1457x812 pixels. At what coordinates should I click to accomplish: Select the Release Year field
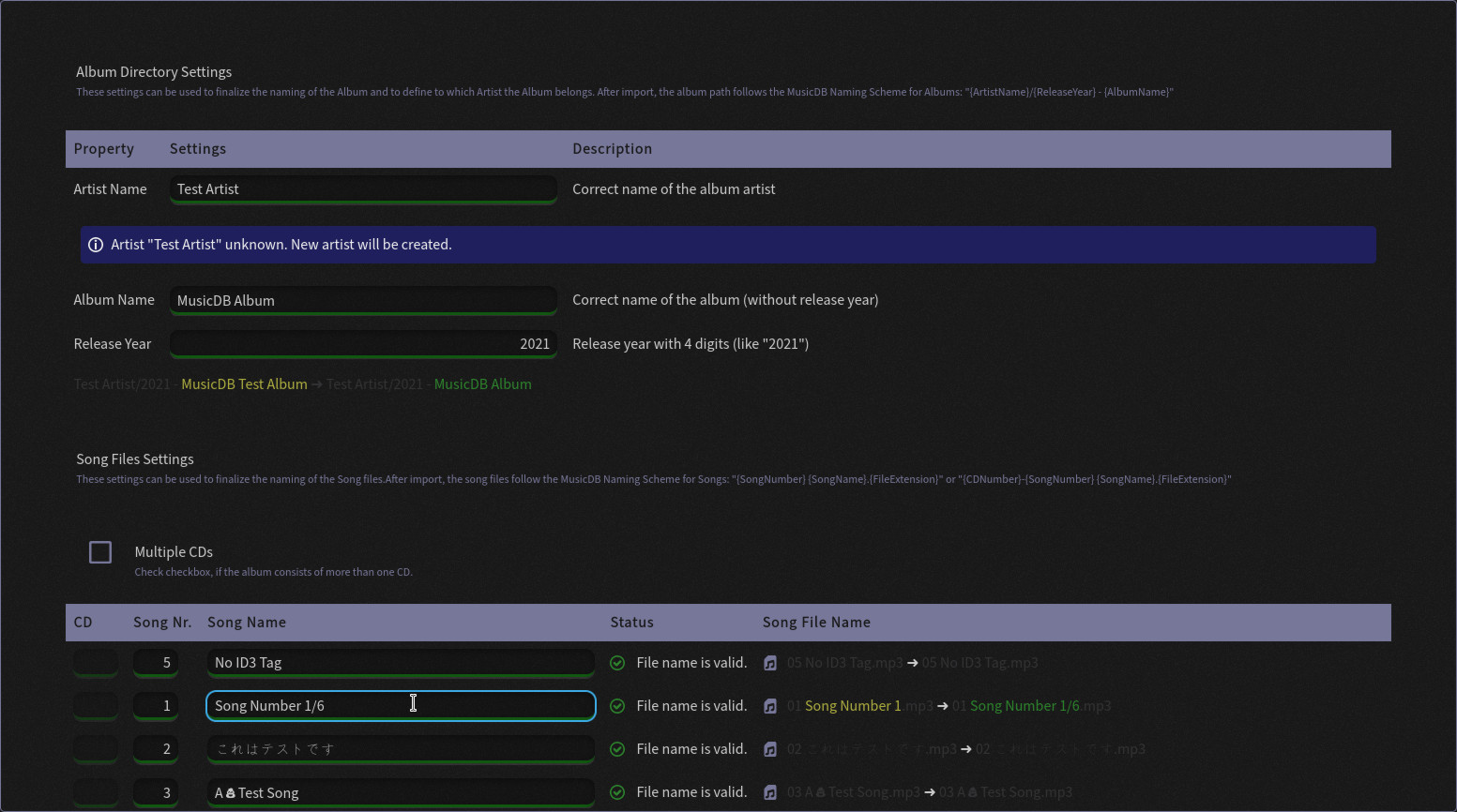[363, 344]
